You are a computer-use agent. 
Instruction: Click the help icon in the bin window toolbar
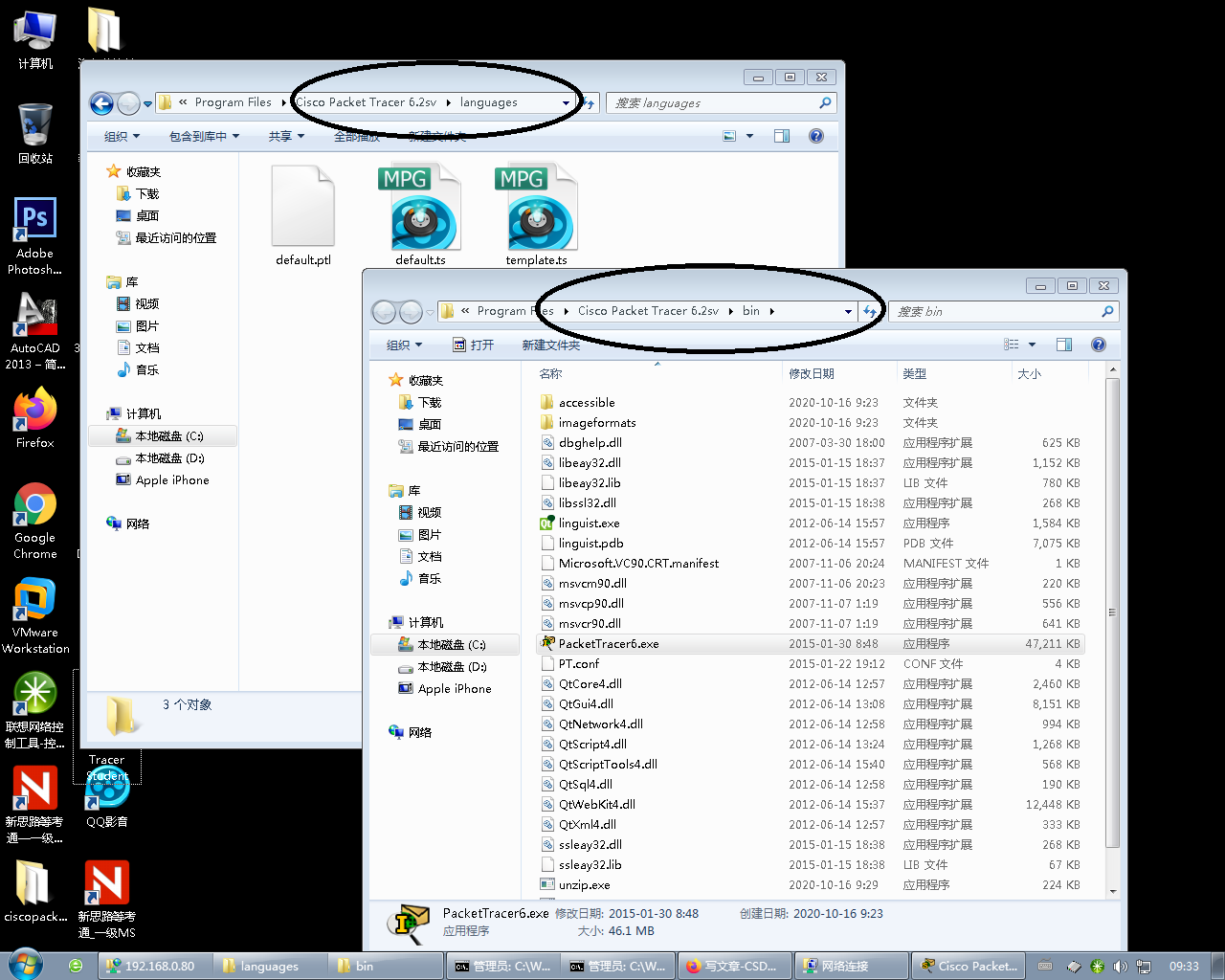click(x=1099, y=345)
